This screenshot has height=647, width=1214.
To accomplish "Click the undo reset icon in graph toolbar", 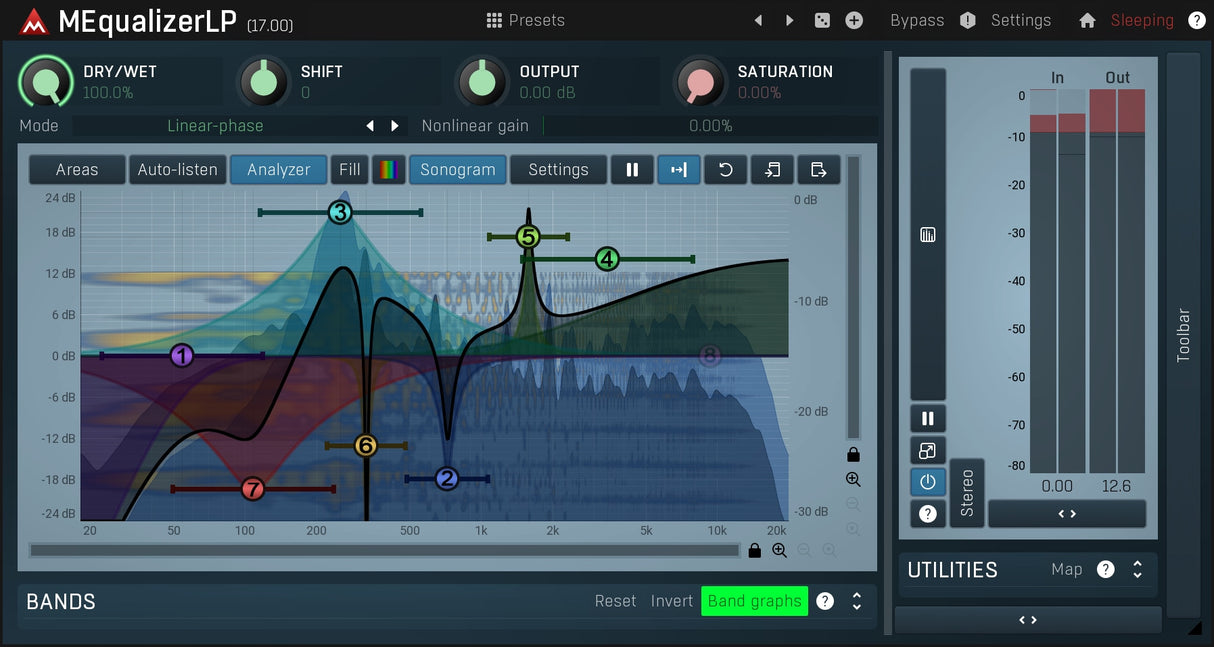I will 726,170.
